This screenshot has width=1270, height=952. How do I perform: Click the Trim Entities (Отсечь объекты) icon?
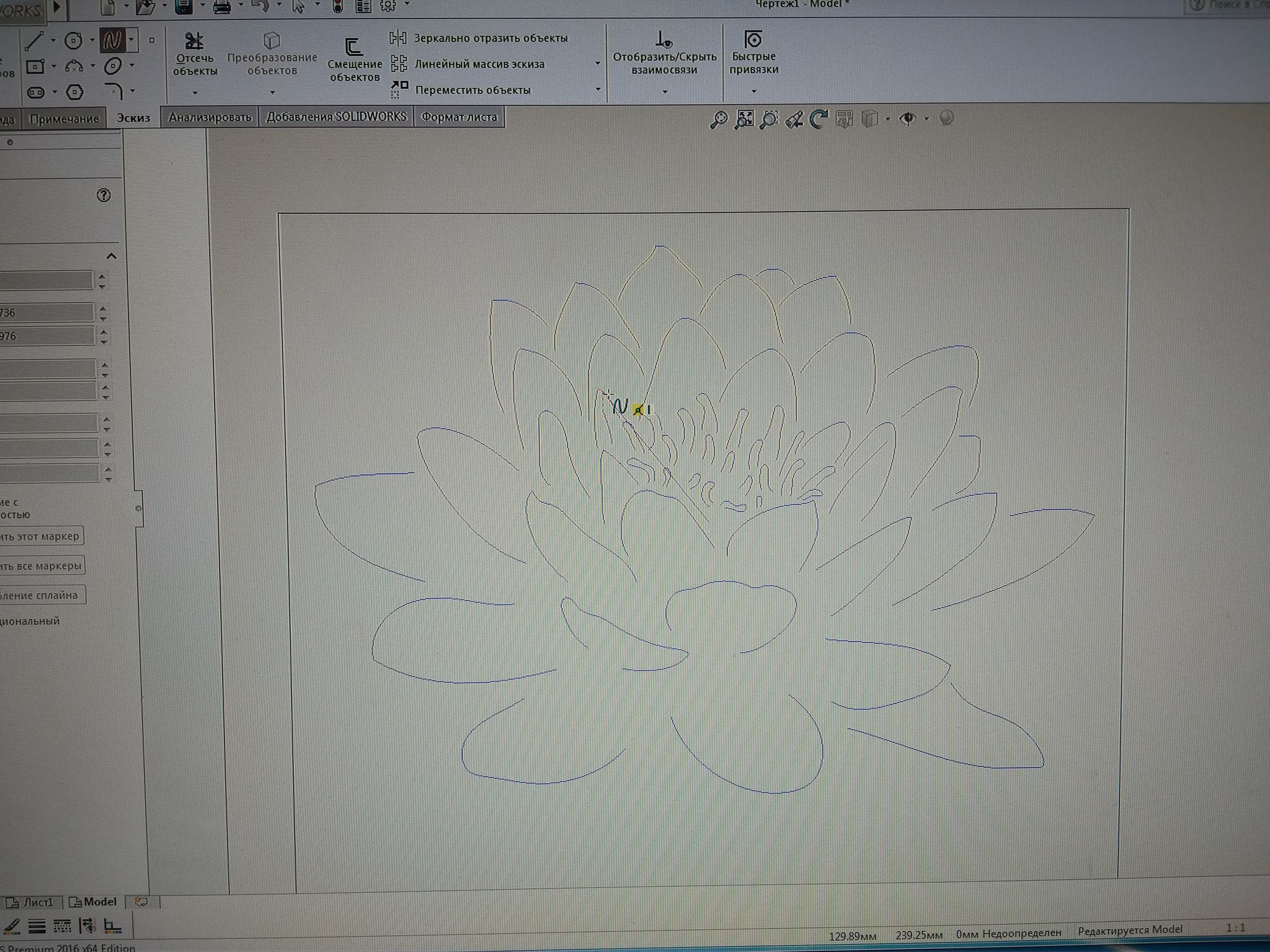click(x=195, y=41)
